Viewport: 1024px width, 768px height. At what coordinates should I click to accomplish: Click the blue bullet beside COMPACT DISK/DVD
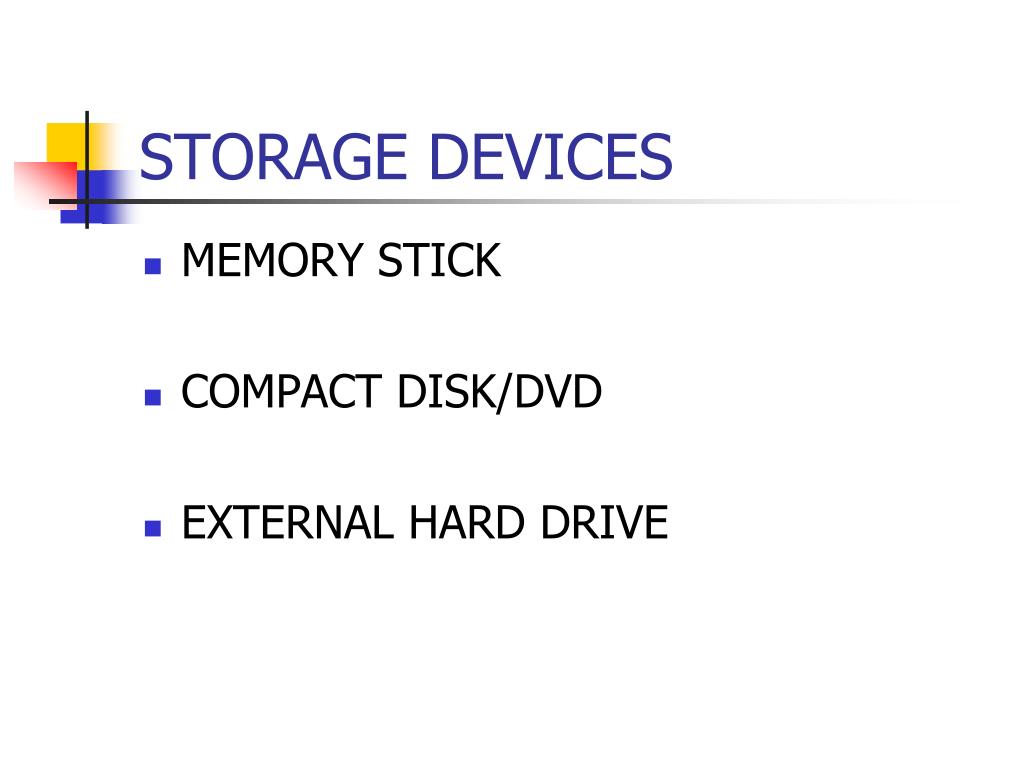pyautogui.click(x=153, y=398)
